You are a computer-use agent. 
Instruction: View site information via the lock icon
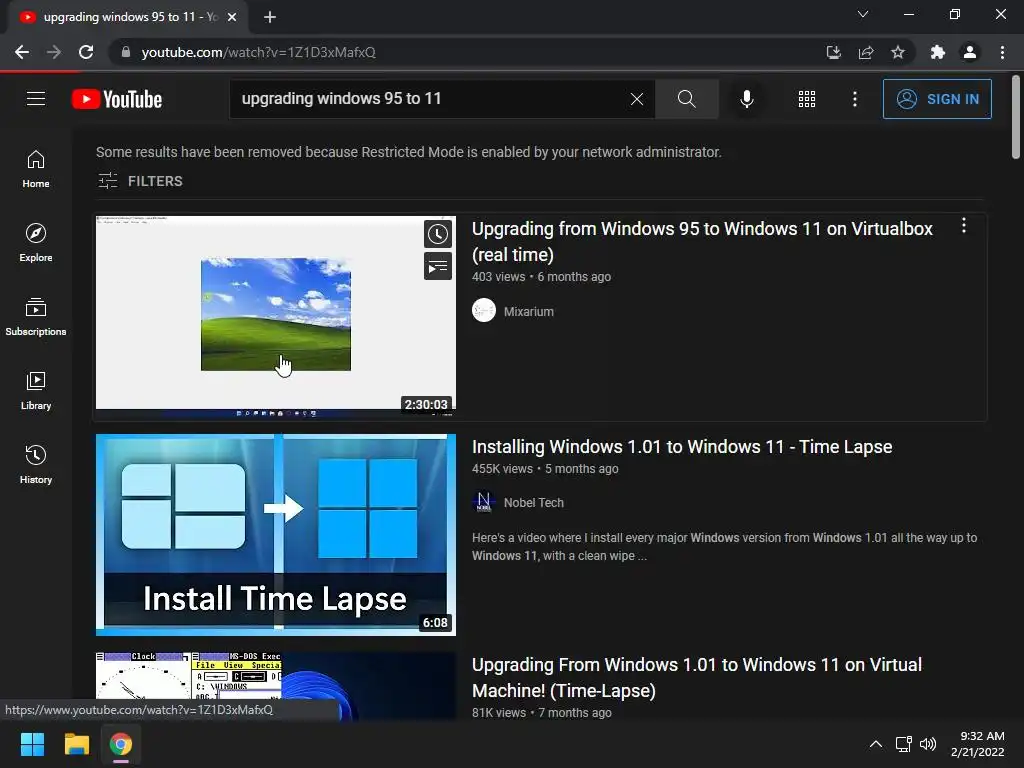coord(126,52)
